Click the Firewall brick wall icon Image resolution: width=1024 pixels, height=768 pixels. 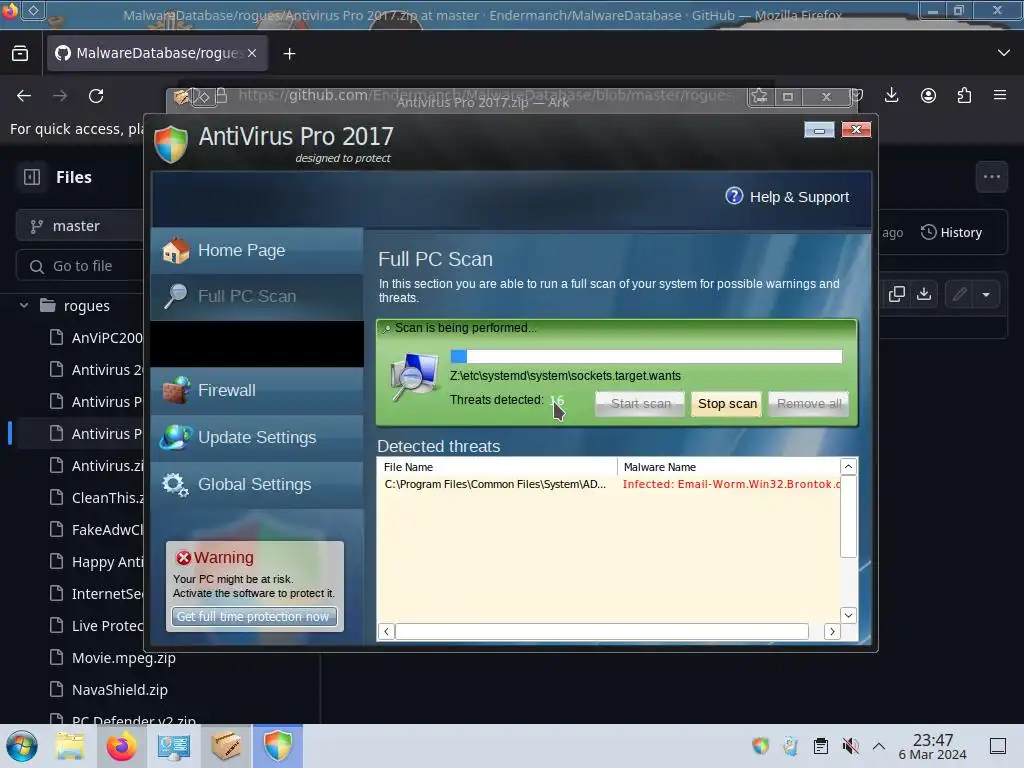pos(175,391)
